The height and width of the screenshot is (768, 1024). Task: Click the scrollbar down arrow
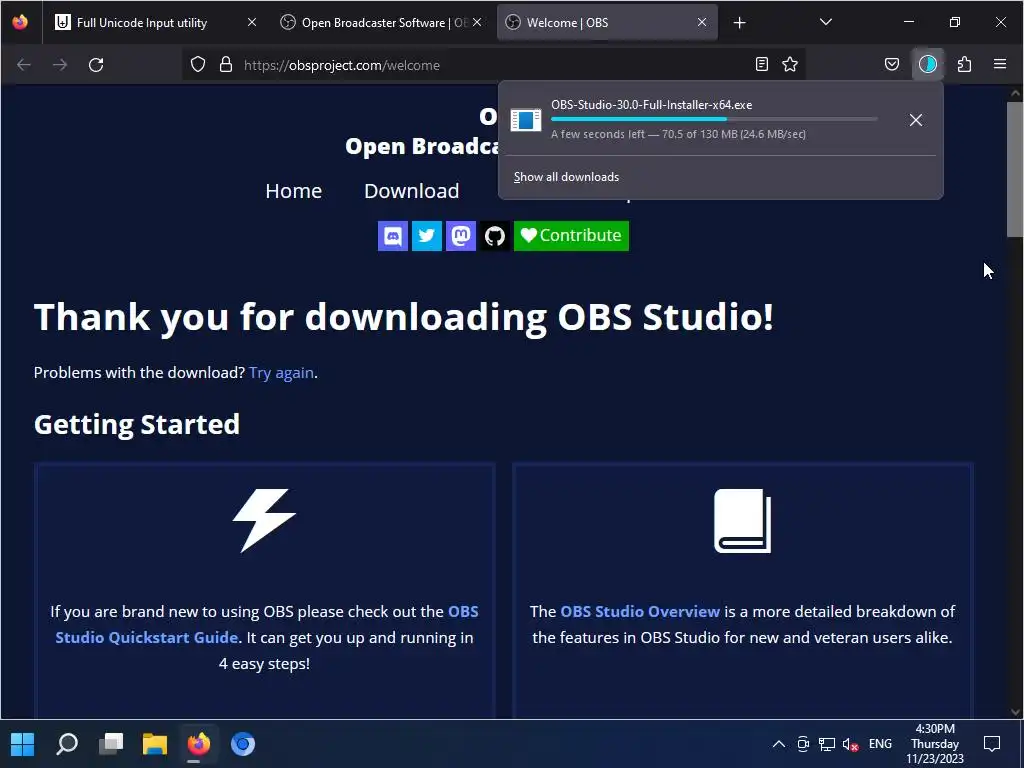point(1015,712)
